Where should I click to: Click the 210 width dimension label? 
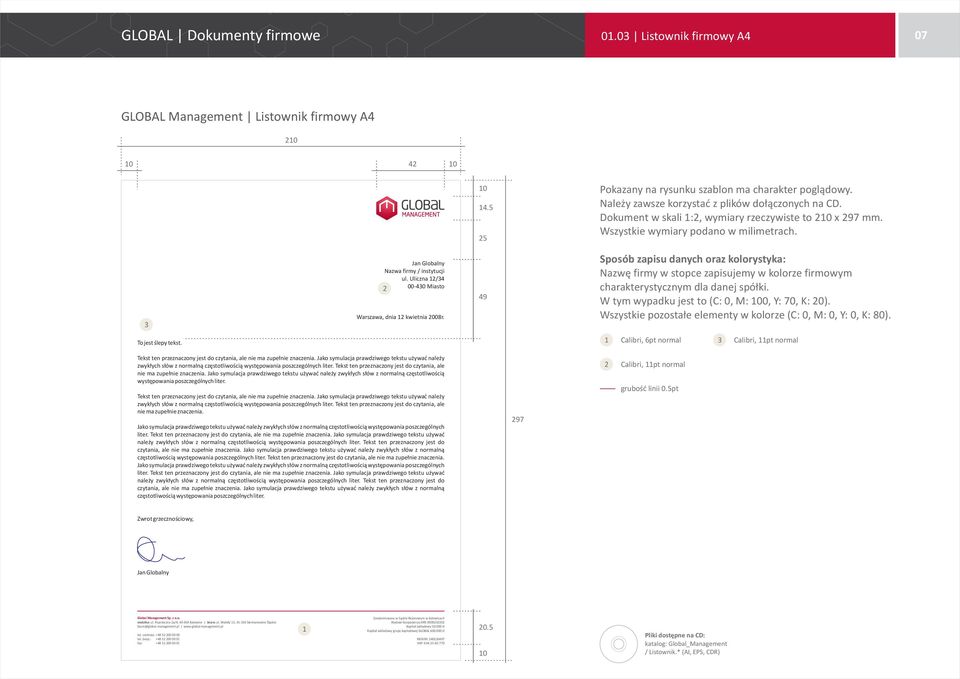(x=291, y=140)
